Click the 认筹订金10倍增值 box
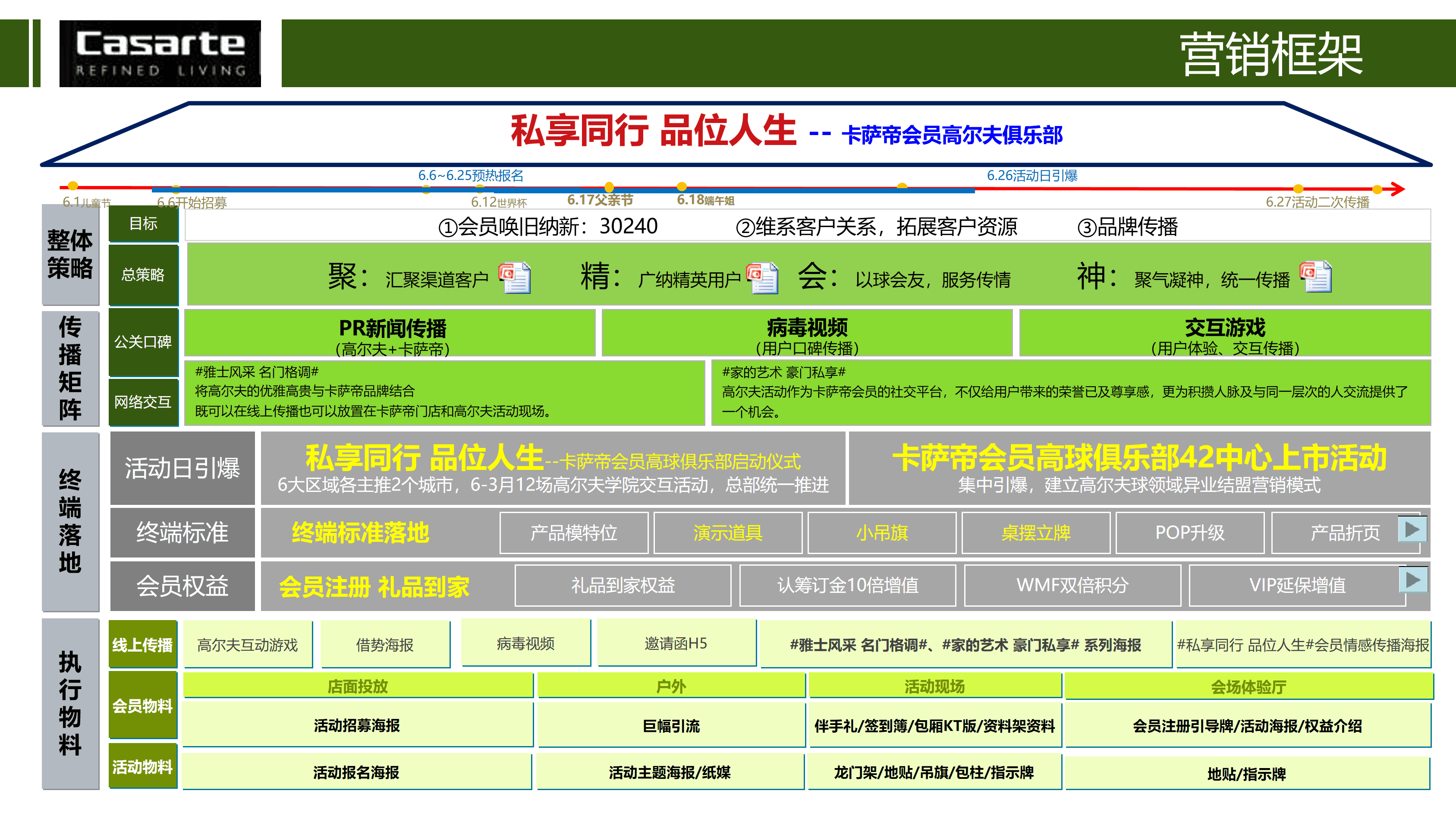The width and height of the screenshot is (1456, 819). click(x=848, y=585)
